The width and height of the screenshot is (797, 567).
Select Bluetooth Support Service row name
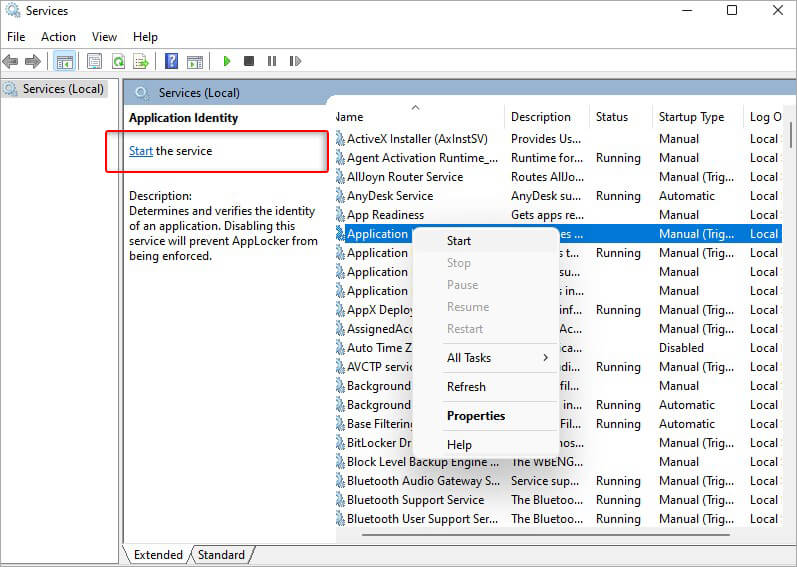[x=415, y=500]
